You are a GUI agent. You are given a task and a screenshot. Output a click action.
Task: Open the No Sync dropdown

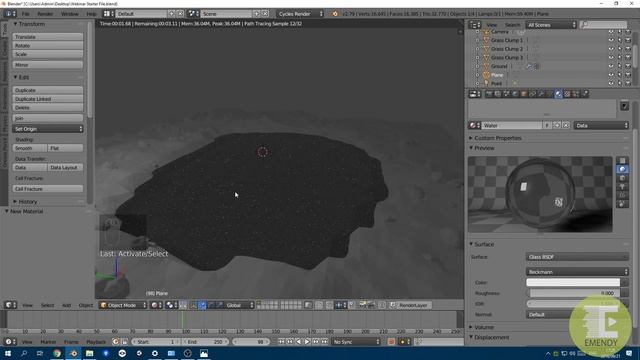click(x=356, y=342)
